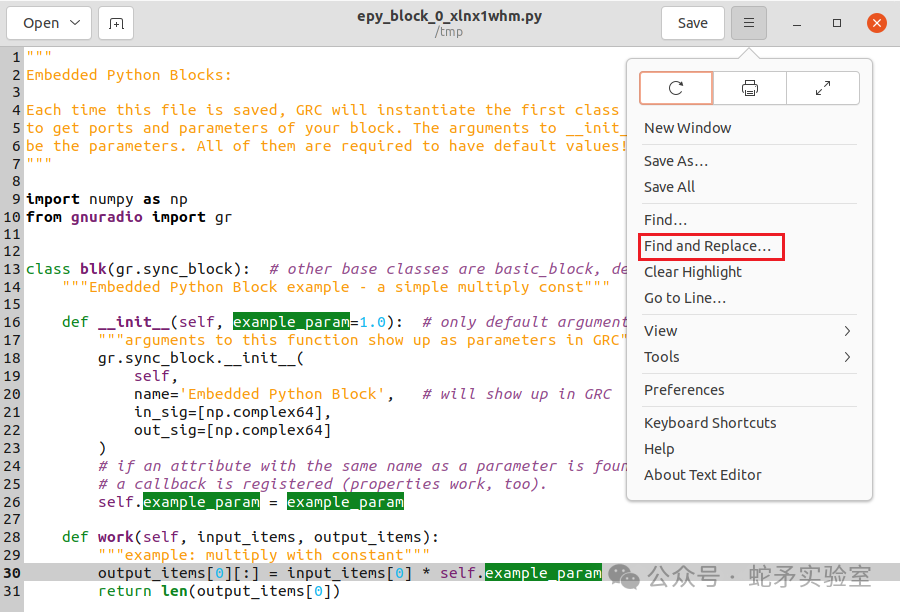
Task: Click name='Embedded Python Block' text
Action: 264,394
